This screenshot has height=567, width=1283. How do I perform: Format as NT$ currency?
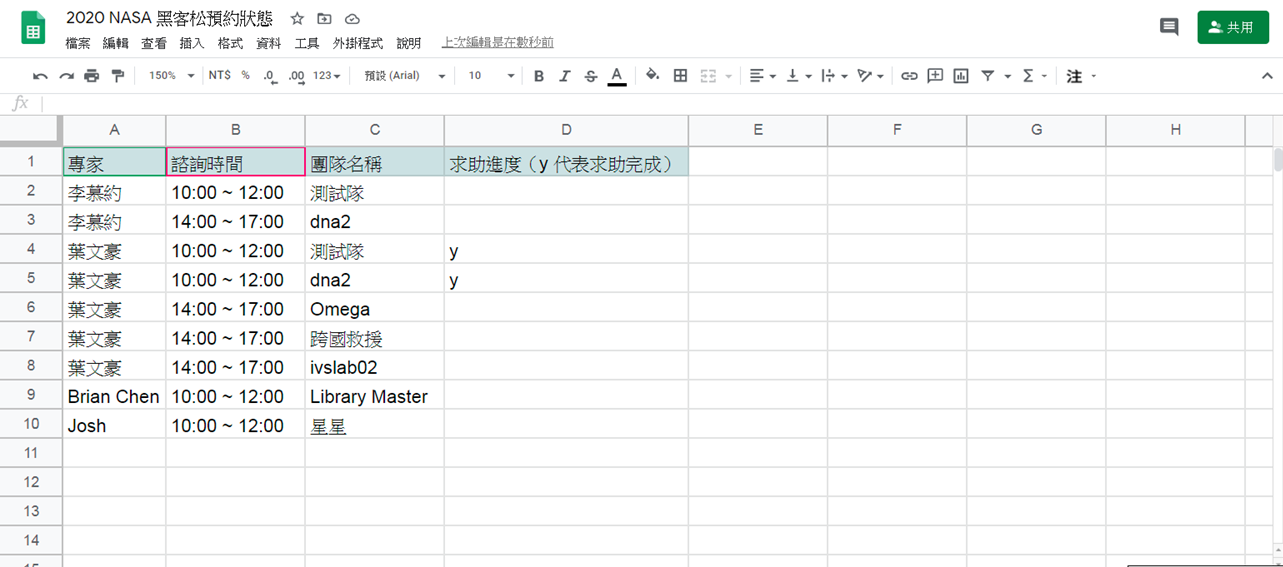(x=219, y=76)
